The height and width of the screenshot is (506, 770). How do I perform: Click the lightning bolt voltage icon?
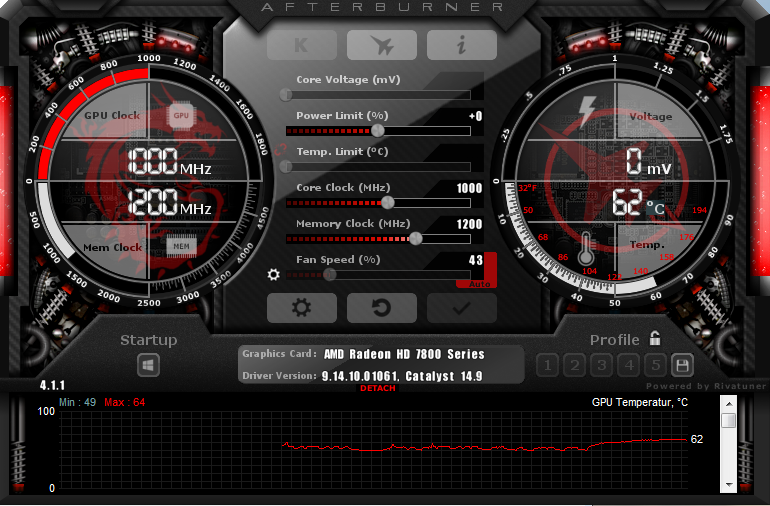click(587, 111)
